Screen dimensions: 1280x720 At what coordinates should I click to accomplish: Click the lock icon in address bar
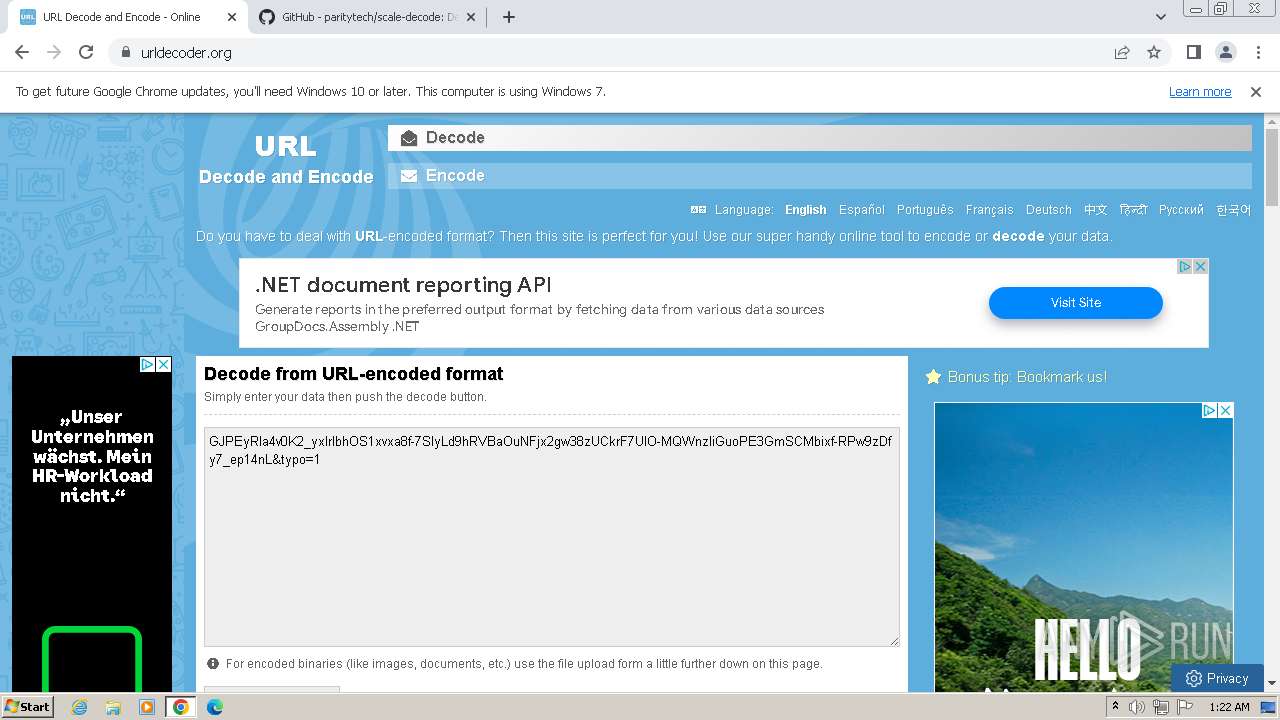tap(125, 52)
